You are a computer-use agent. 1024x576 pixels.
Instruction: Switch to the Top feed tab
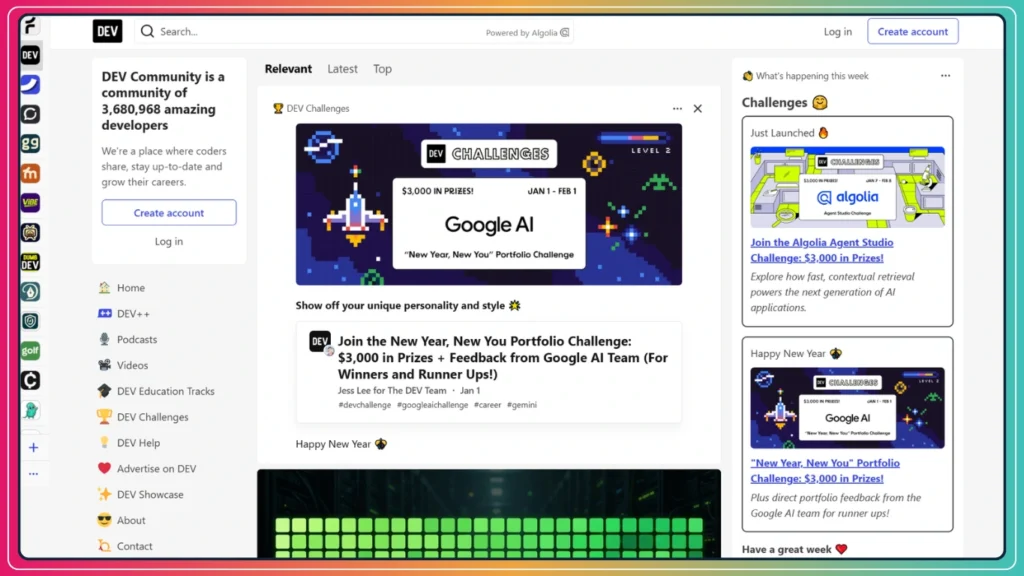(x=382, y=69)
